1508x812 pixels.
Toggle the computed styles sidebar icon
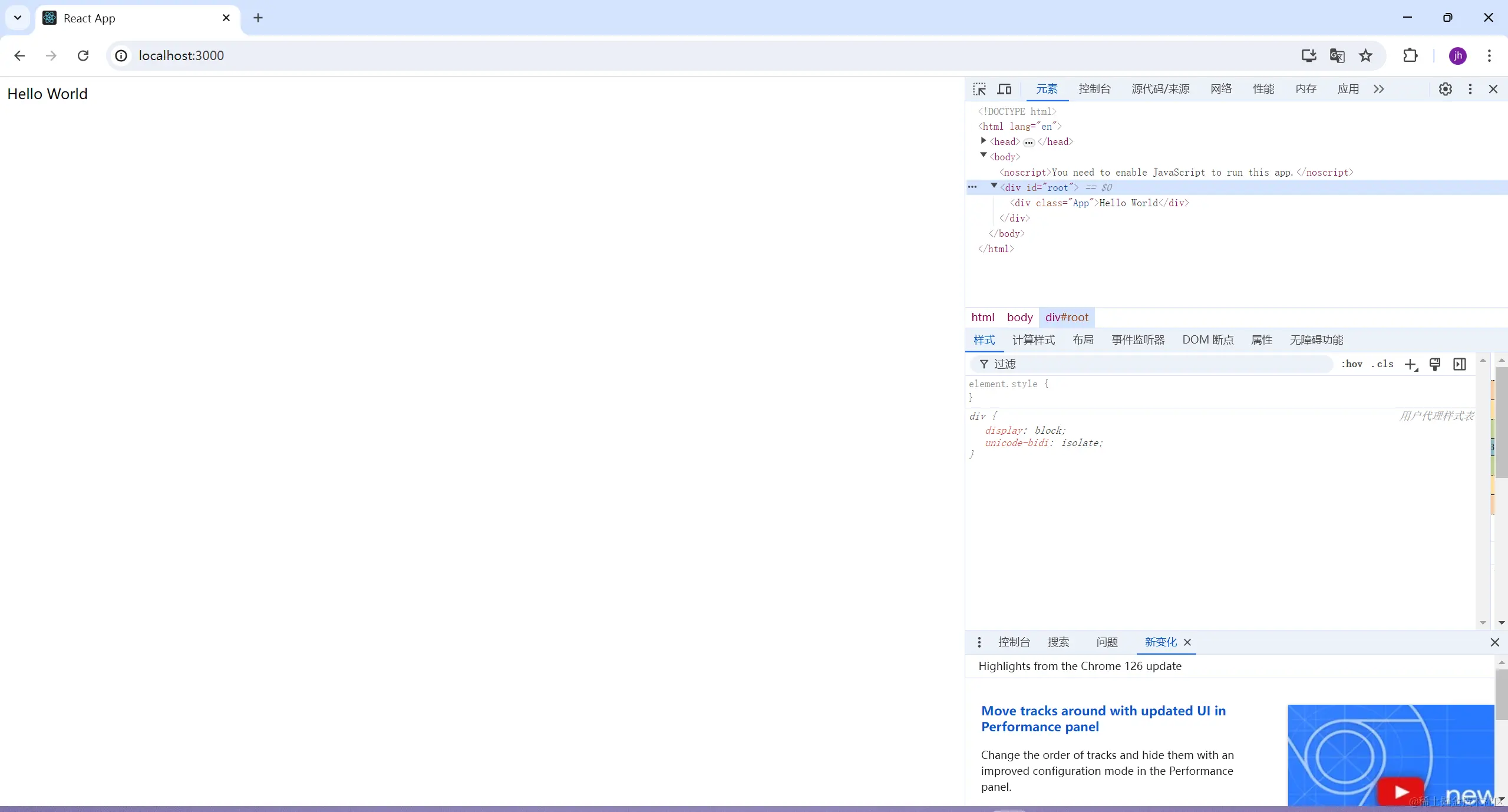coord(1460,365)
